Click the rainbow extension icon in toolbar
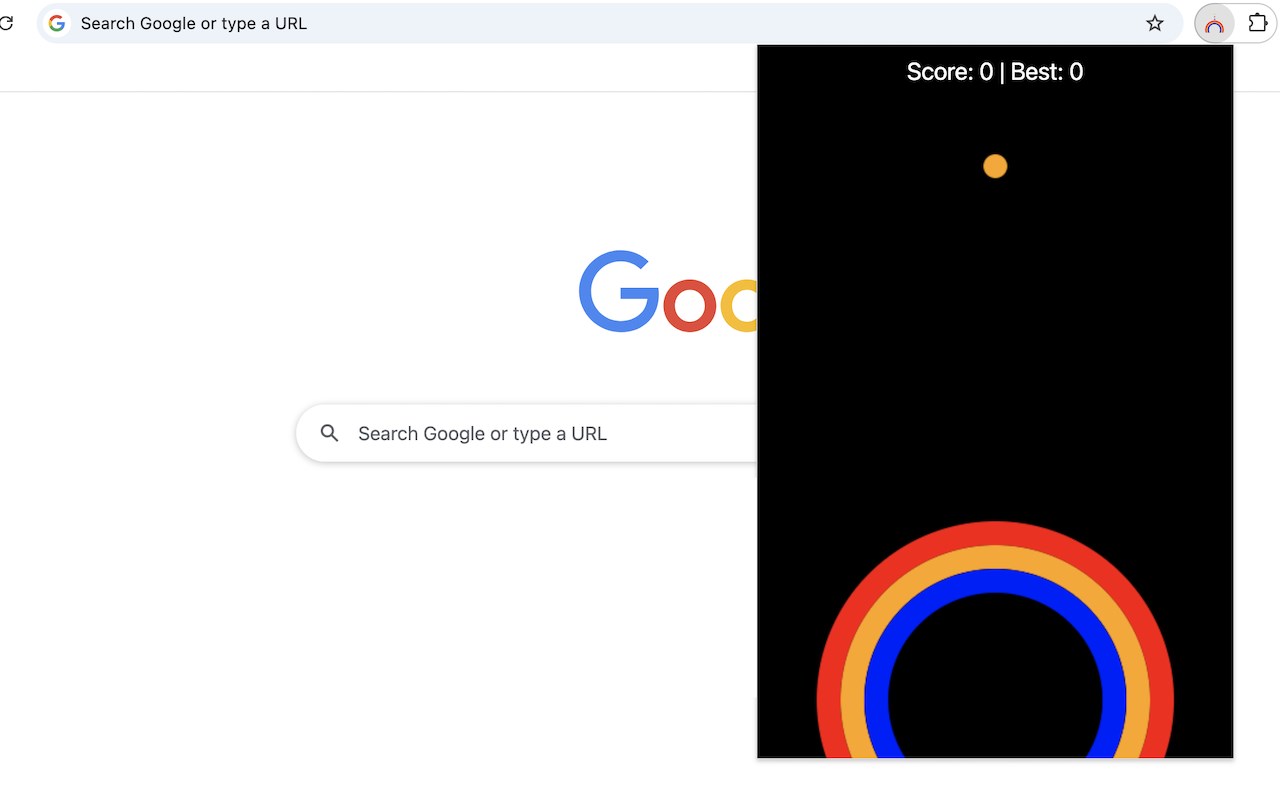 pyautogui.click(x=1214, y=24)
